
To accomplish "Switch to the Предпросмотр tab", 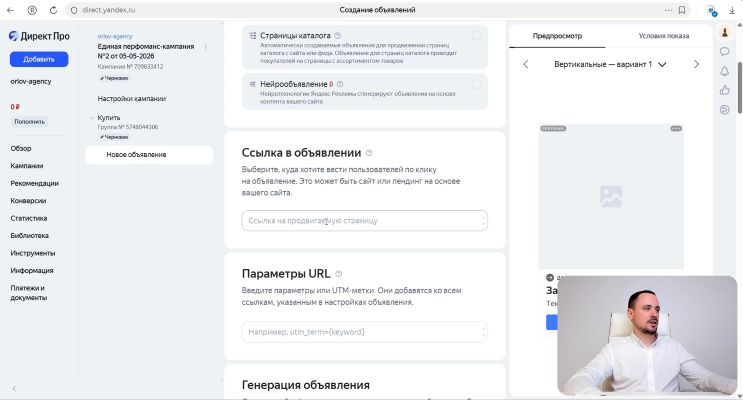I will pos(557,36).
